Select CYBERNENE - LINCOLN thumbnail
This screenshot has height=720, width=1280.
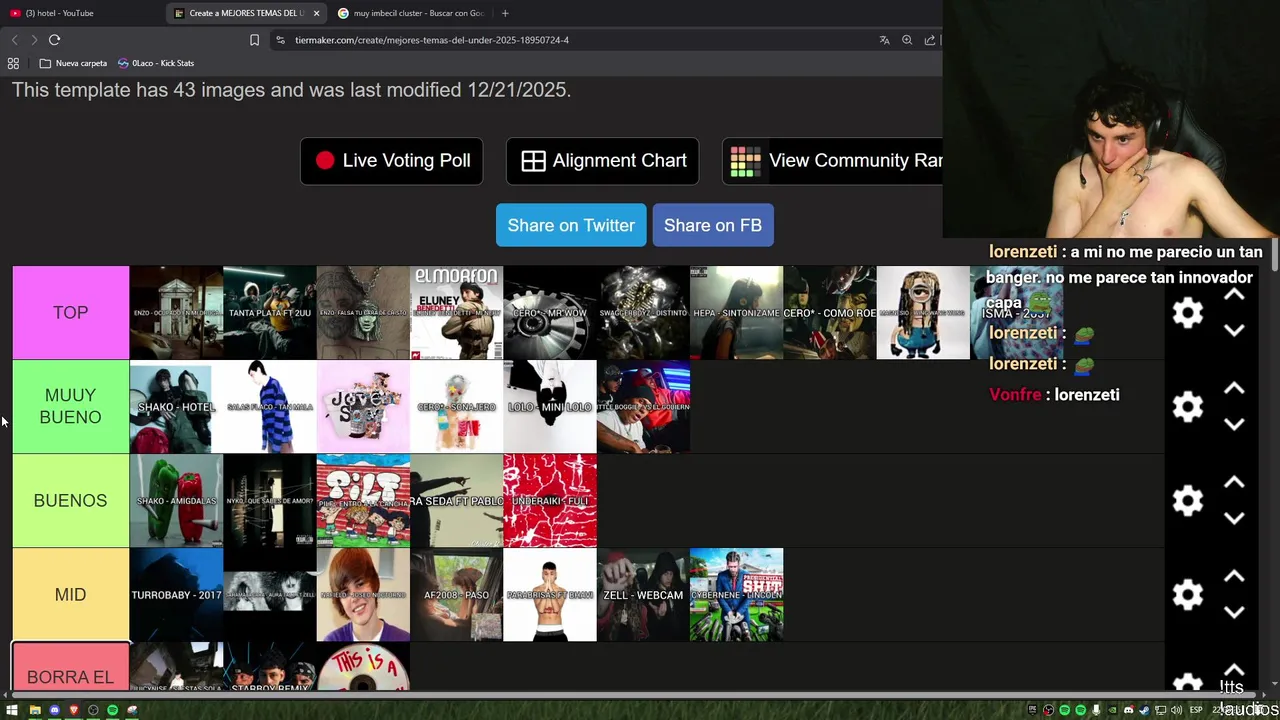click(x=737, y=595)
